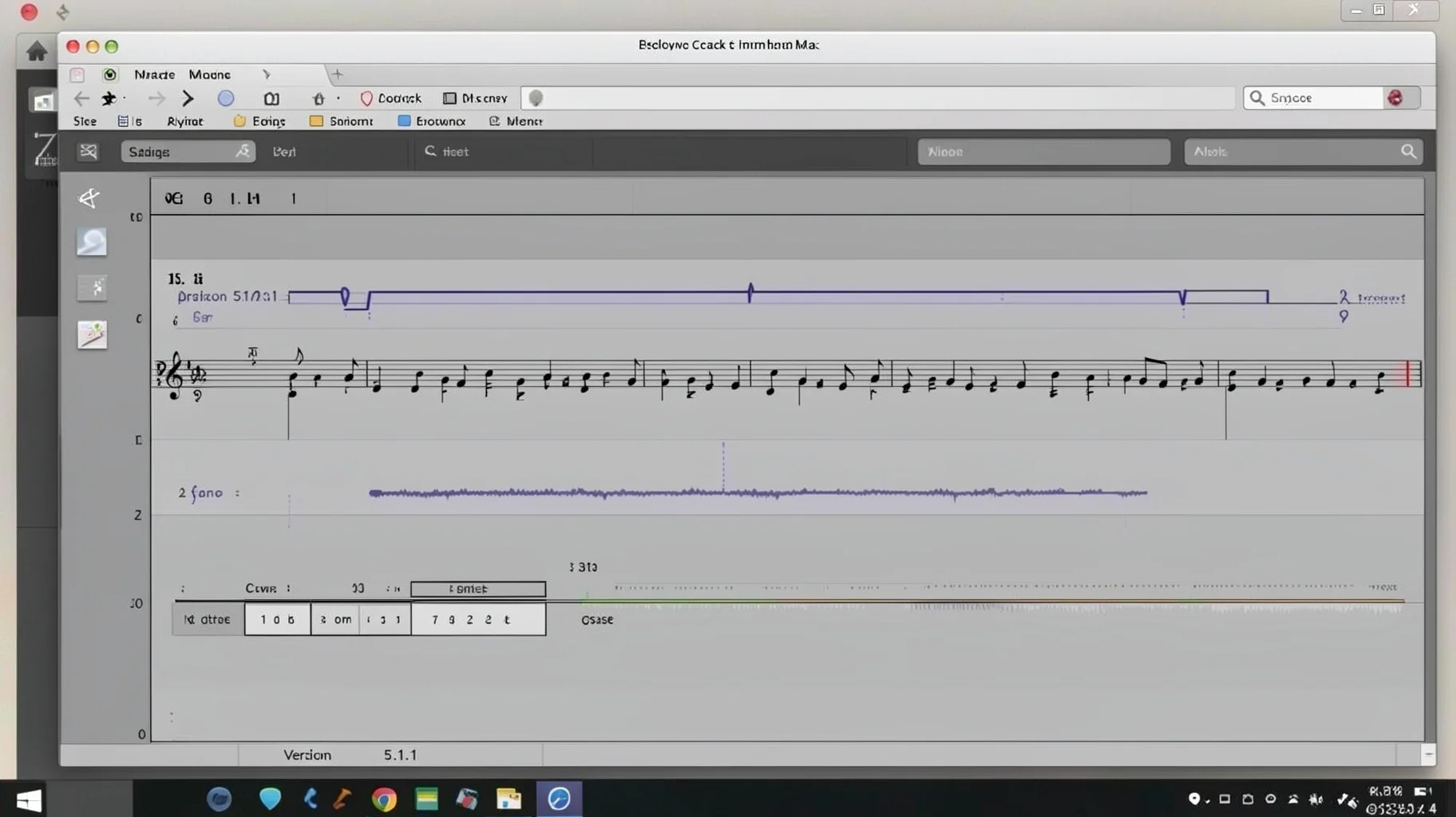Viewport: 1456px width, 817px height.
Task: Click the smiet box above the counter
Action: point(478,589)
